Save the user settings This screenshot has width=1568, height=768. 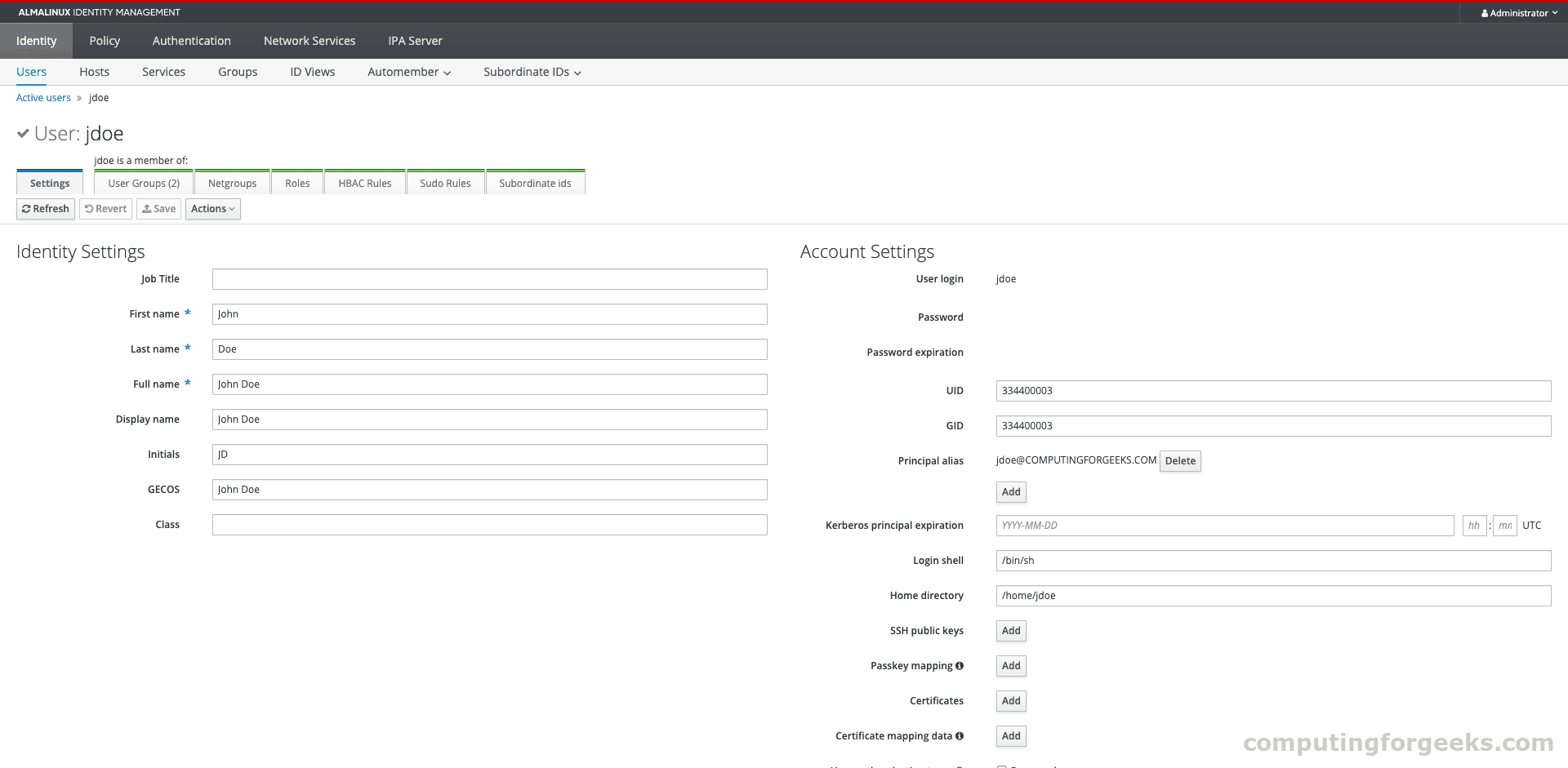(x=158, y=209)
